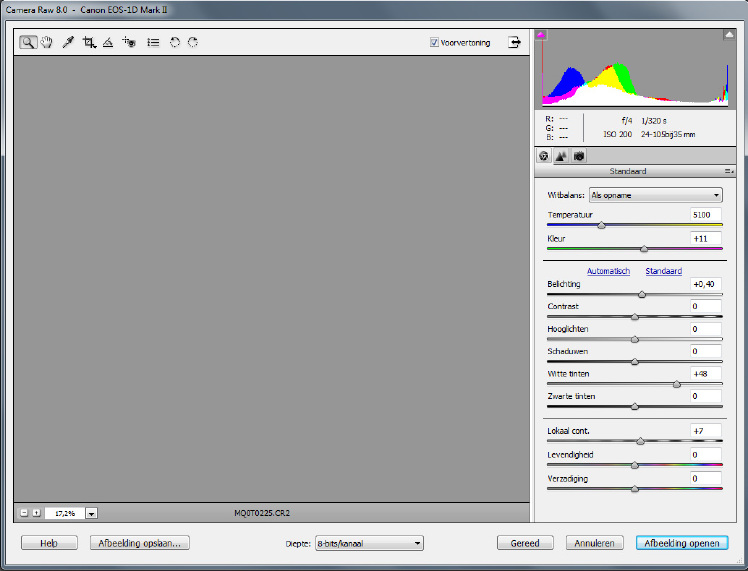748x571 pixels.
Task: Click the histogram display
Action: point(635,68)
